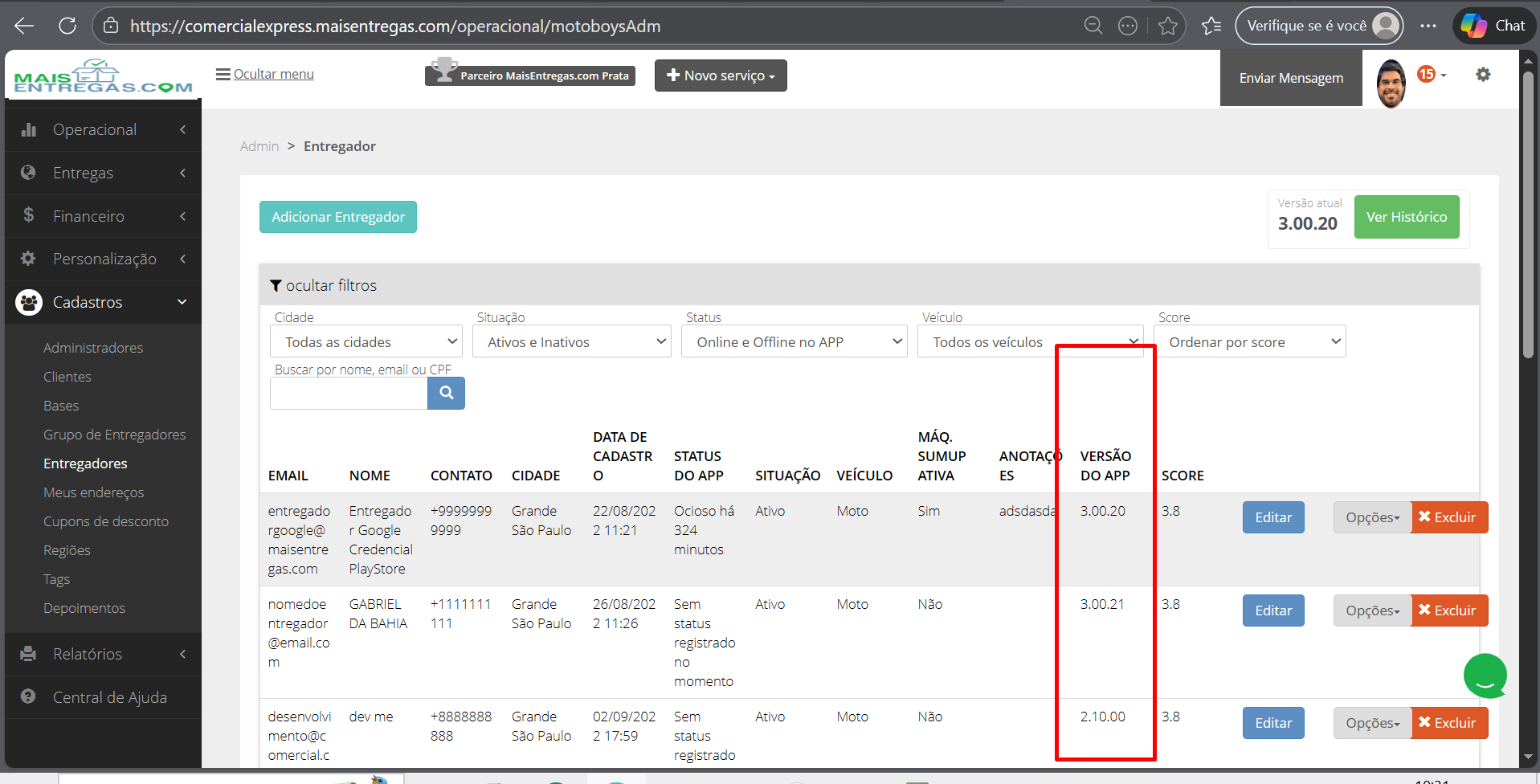Open Cupons de desconto in sidebar
This screenshot has width=1540, height=784.
pyautogui.click(x=106, y=521)
